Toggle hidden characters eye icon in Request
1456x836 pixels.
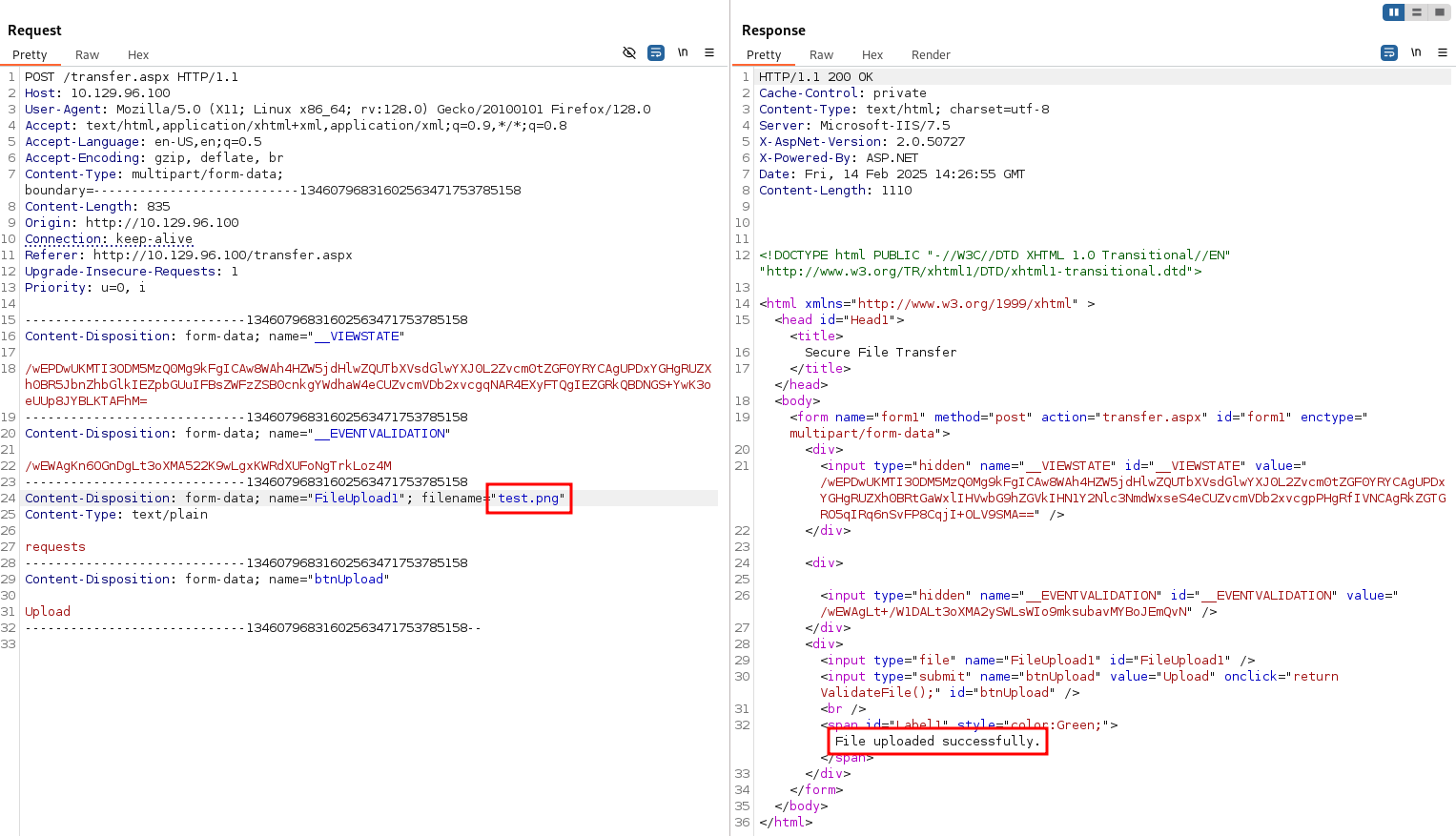(x=629, y=53)
